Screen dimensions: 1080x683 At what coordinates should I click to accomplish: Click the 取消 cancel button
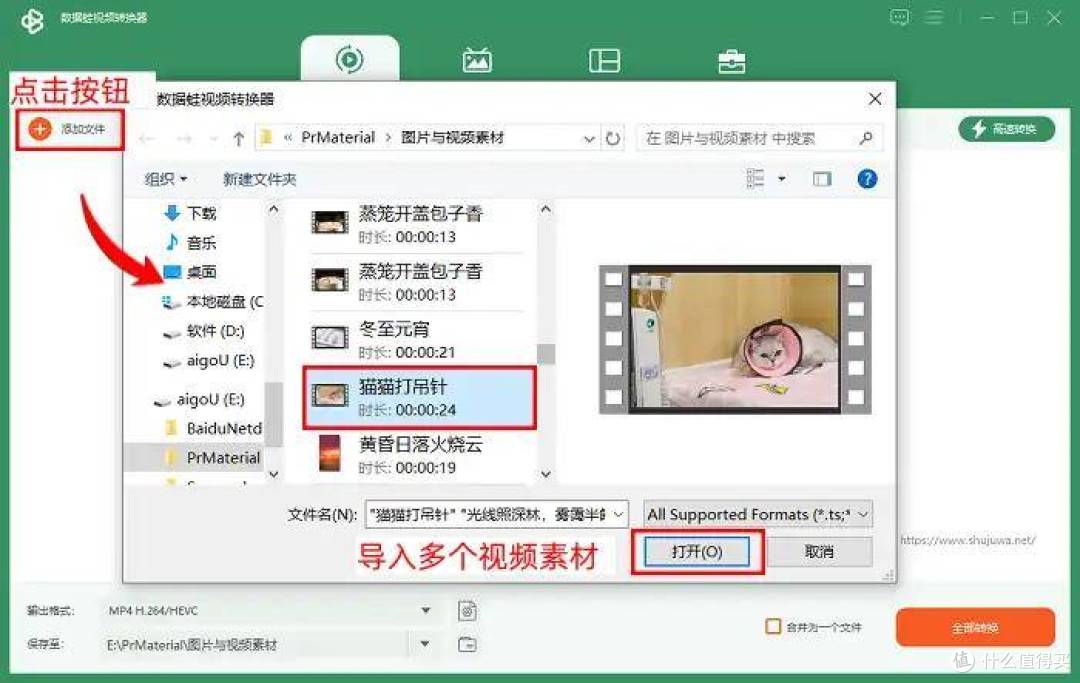click(x=819, y=551)
